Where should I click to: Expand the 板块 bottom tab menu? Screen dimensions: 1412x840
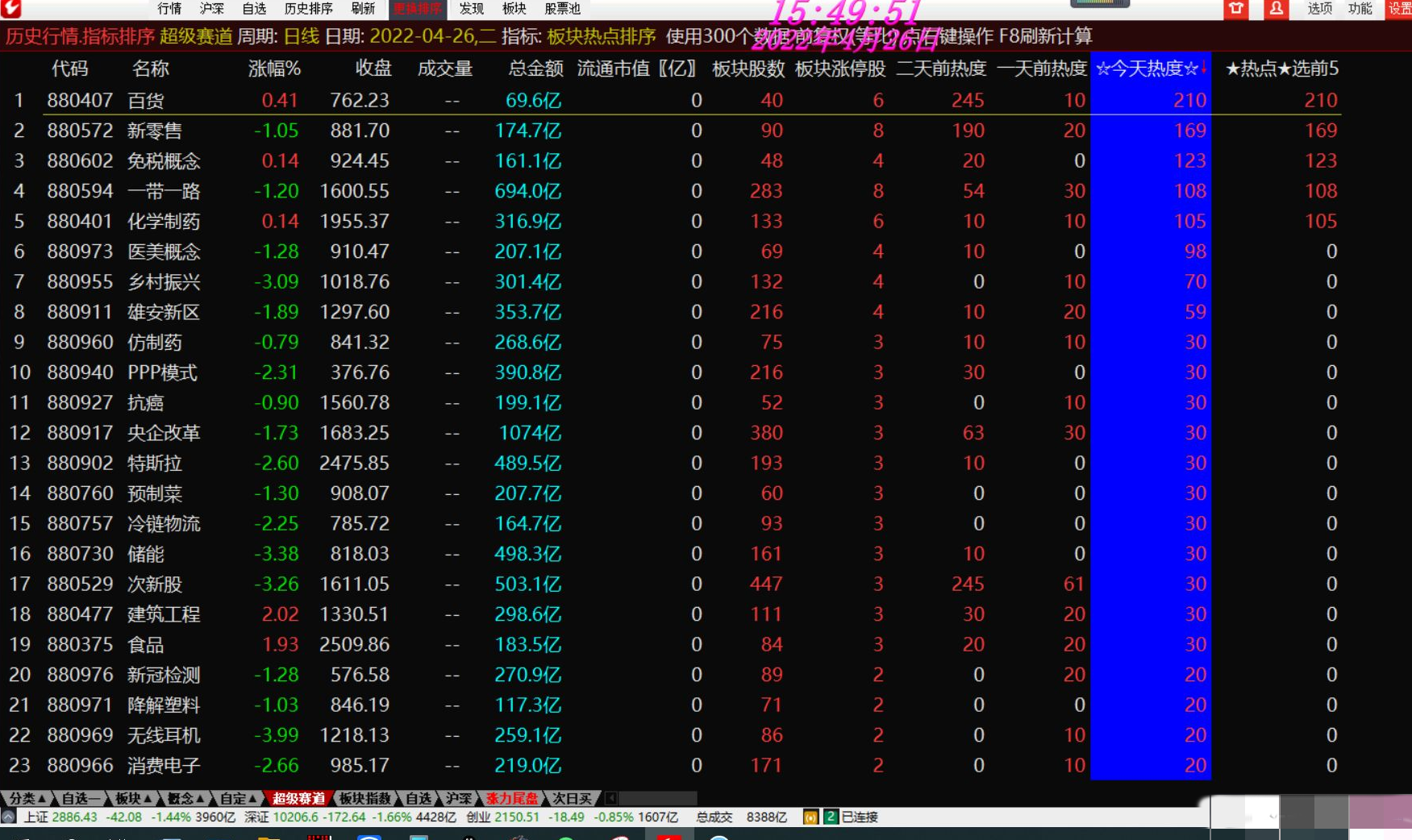click(x=133, y=798)
